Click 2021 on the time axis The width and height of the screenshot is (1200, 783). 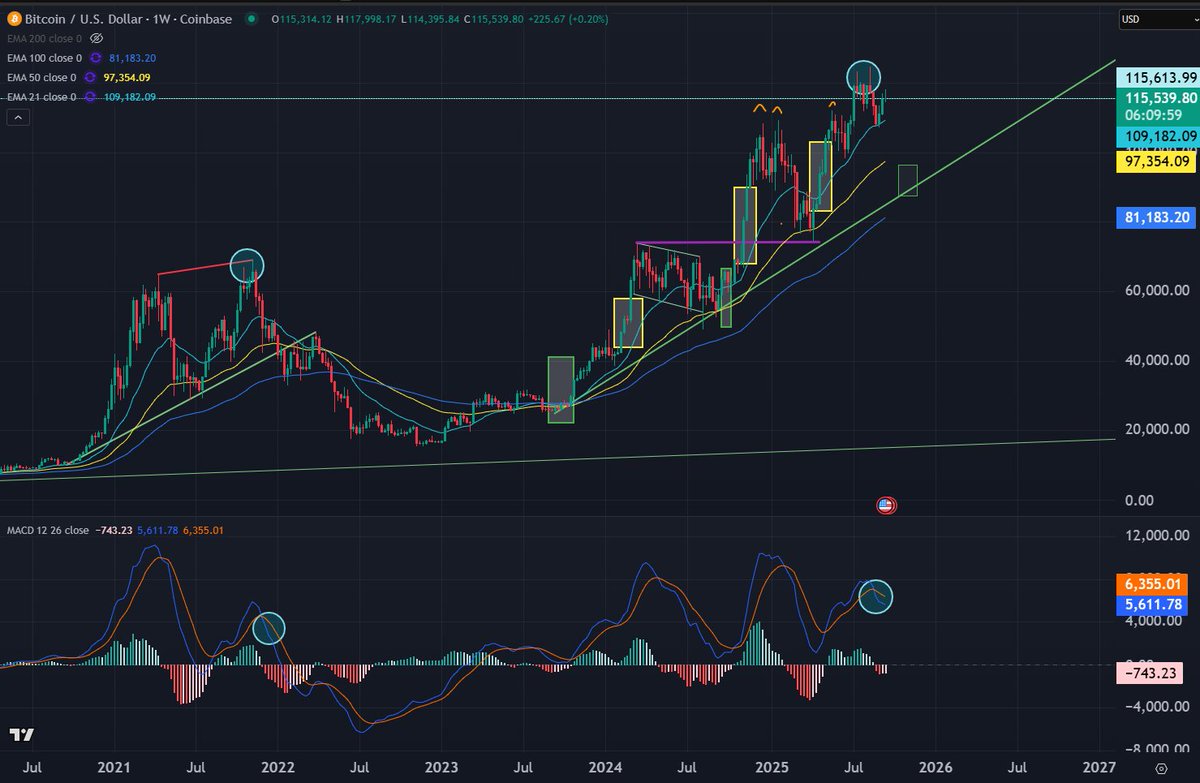[x=113, y=768]
